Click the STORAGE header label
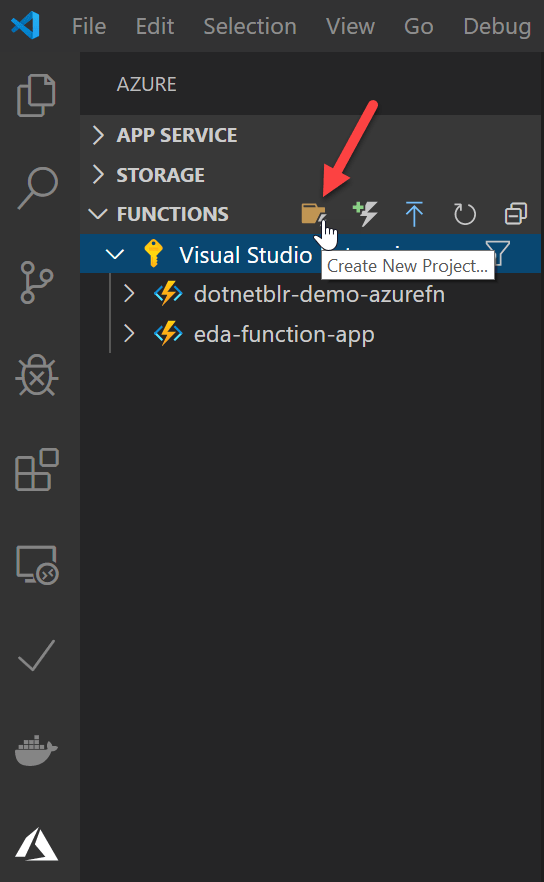Screen dimensions: 544x882 (x=160, y=175)
